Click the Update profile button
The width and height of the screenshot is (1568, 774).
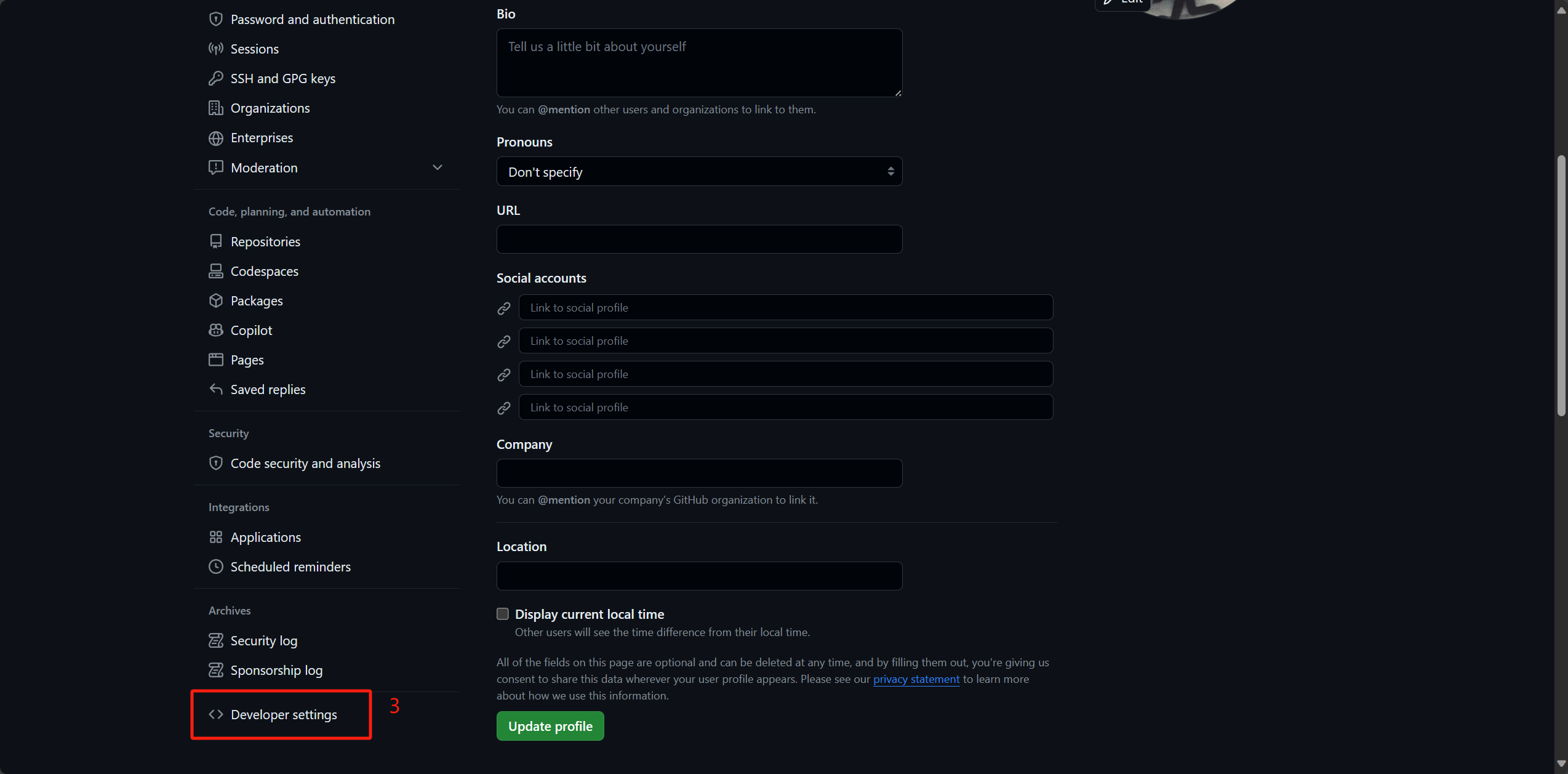[550, 726]
